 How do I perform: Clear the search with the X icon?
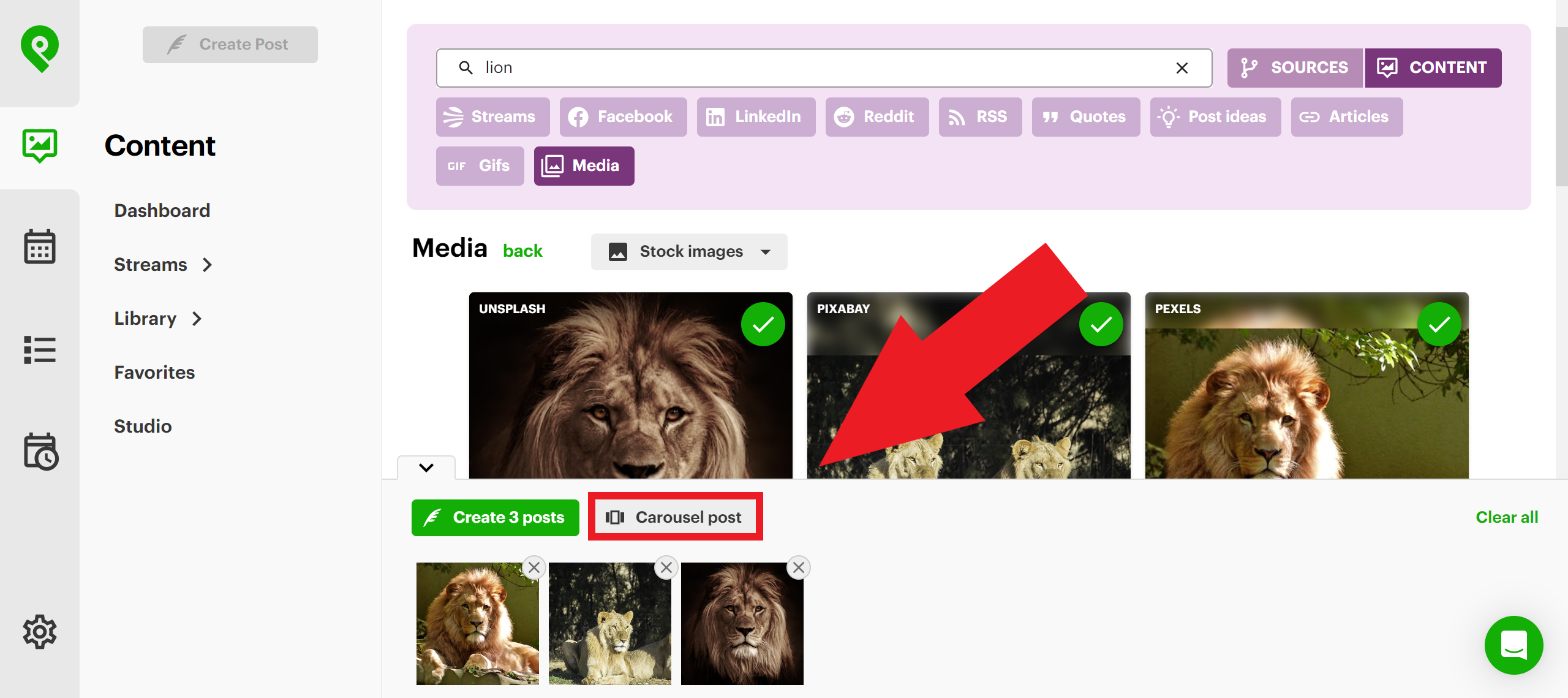tap(1181, 67)
